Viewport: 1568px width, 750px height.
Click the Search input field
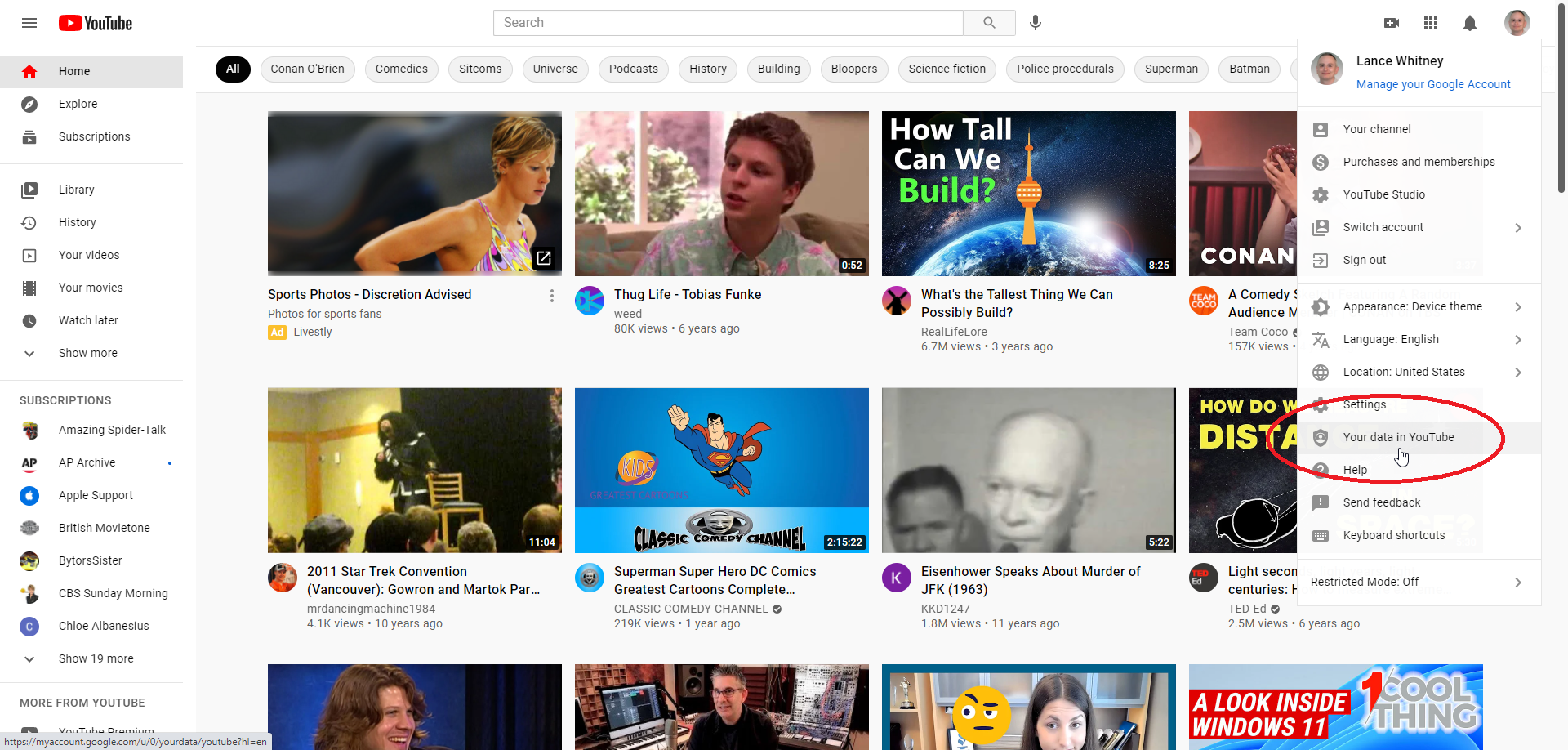tap(728, 23)
